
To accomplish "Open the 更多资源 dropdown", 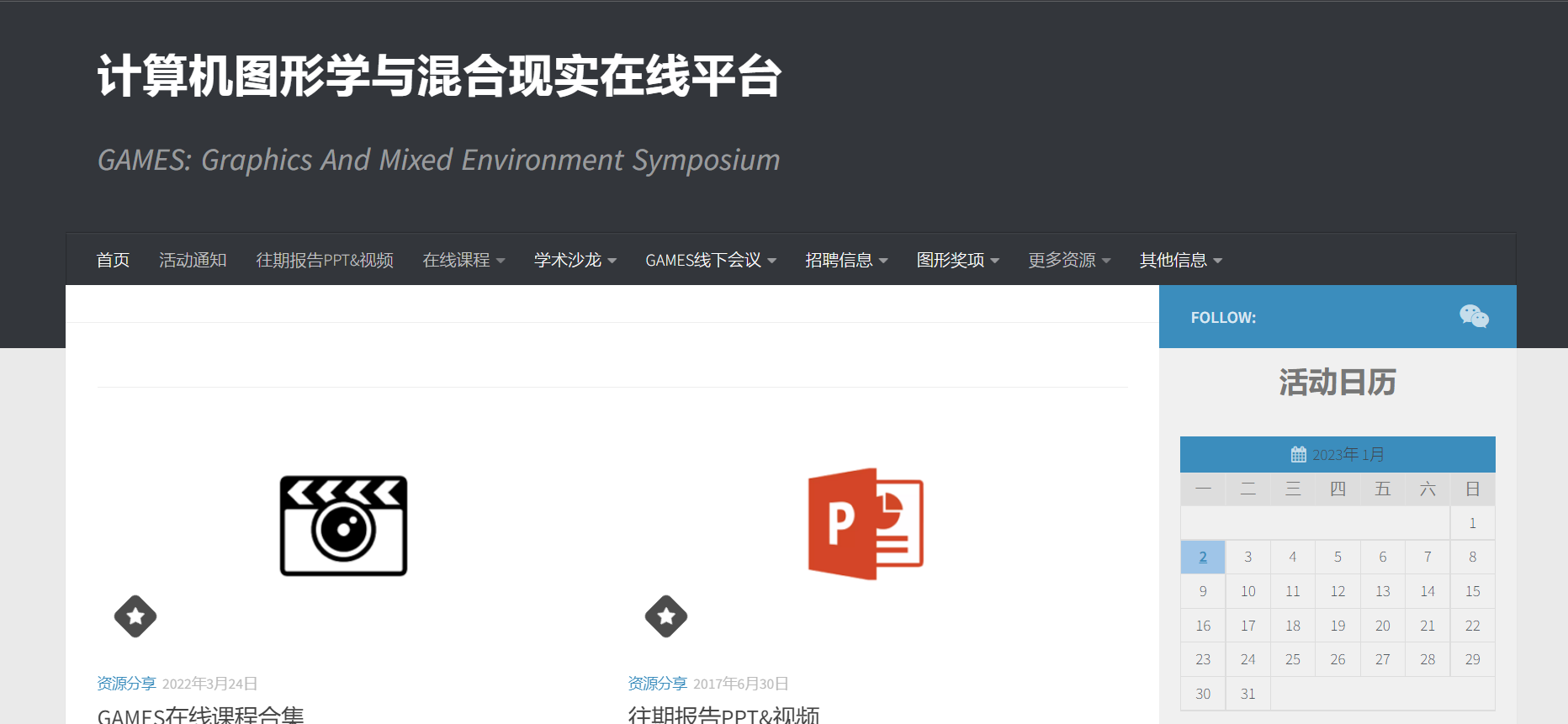I will (x=1069, y=261).
